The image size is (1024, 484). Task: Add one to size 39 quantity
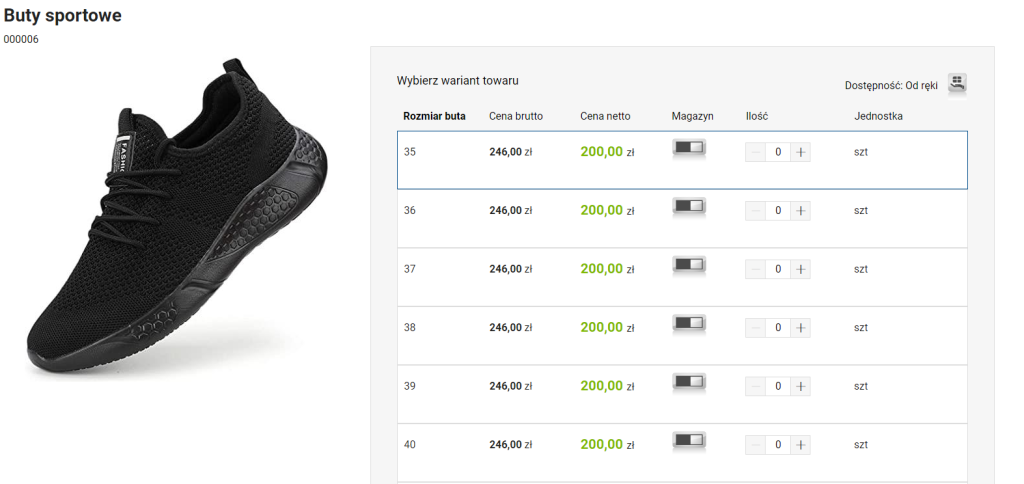[x=800, y=386]
